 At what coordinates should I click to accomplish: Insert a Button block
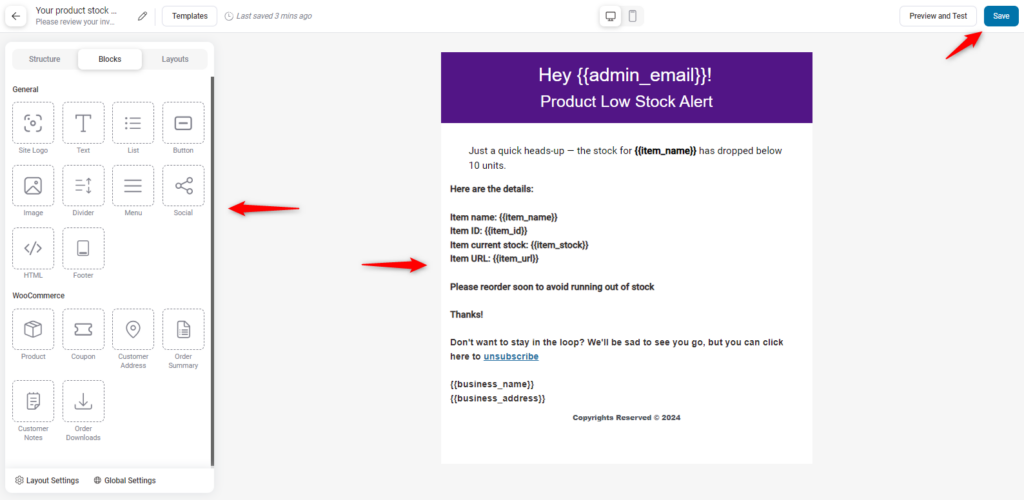(184, 123)
